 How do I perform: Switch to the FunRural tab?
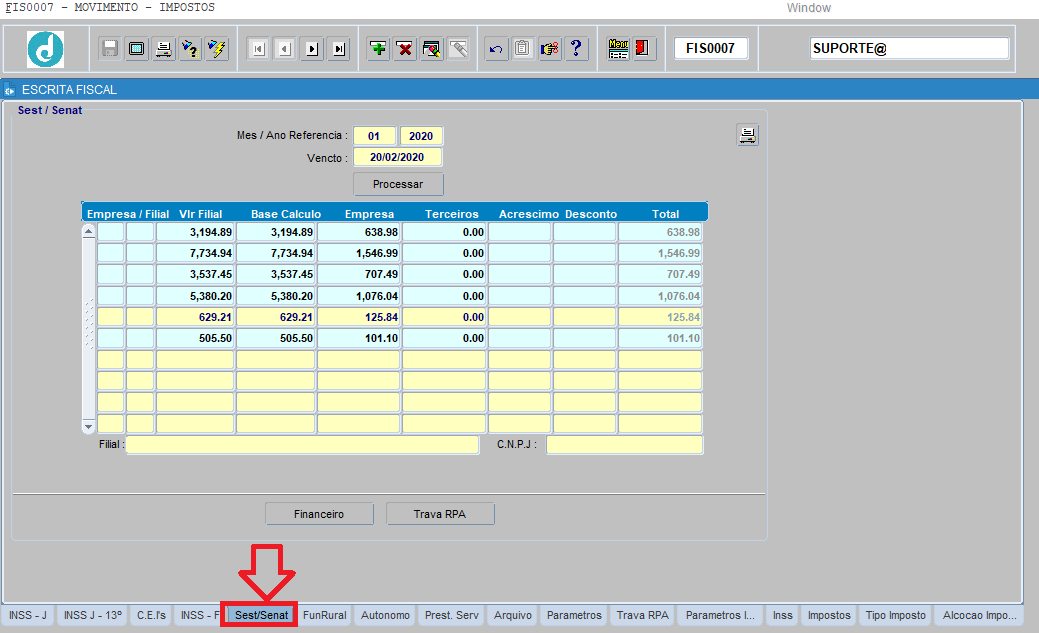coord(325,615)
